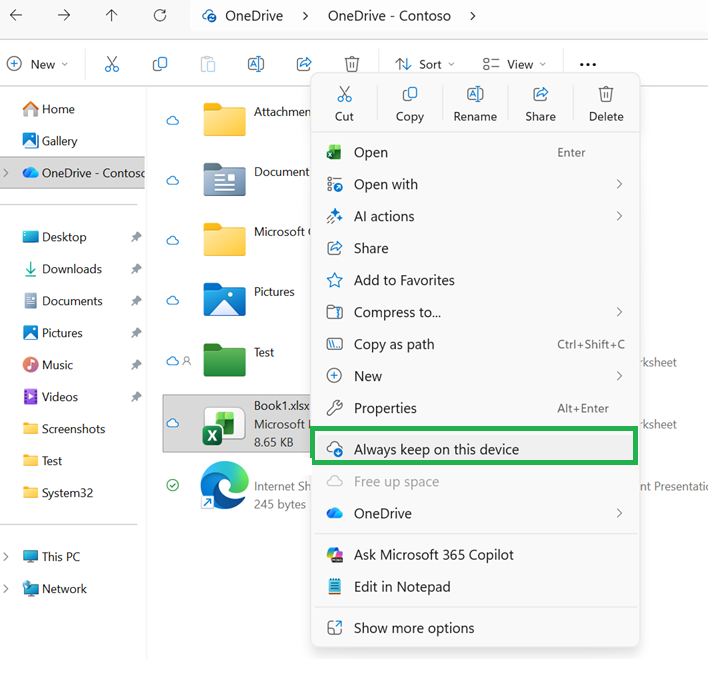Viewport: 708px width, 688px height.
Task: Refresh the current folder view
Action: pyautogui.click(x=160, y=15)
